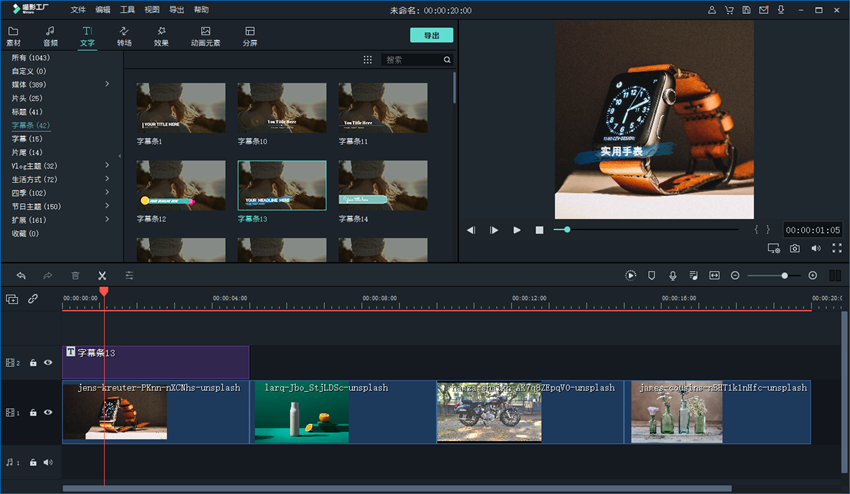The image size is (850, 494).
Task: Enter fullscreen preview mode
Action: [837, 248]
